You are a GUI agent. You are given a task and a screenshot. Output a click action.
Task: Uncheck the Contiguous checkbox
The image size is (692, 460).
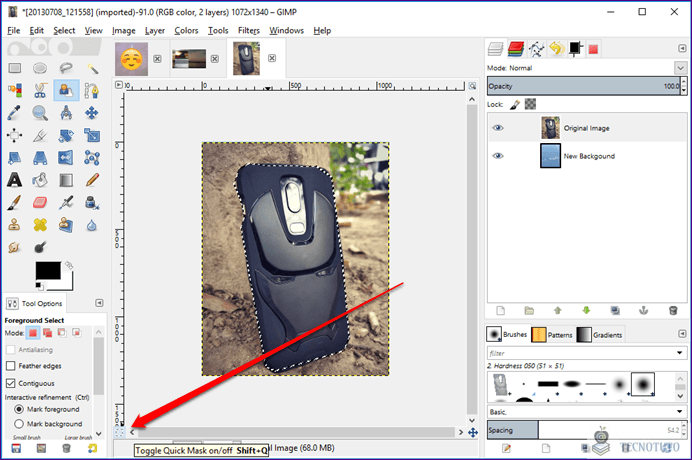[11, 383]
